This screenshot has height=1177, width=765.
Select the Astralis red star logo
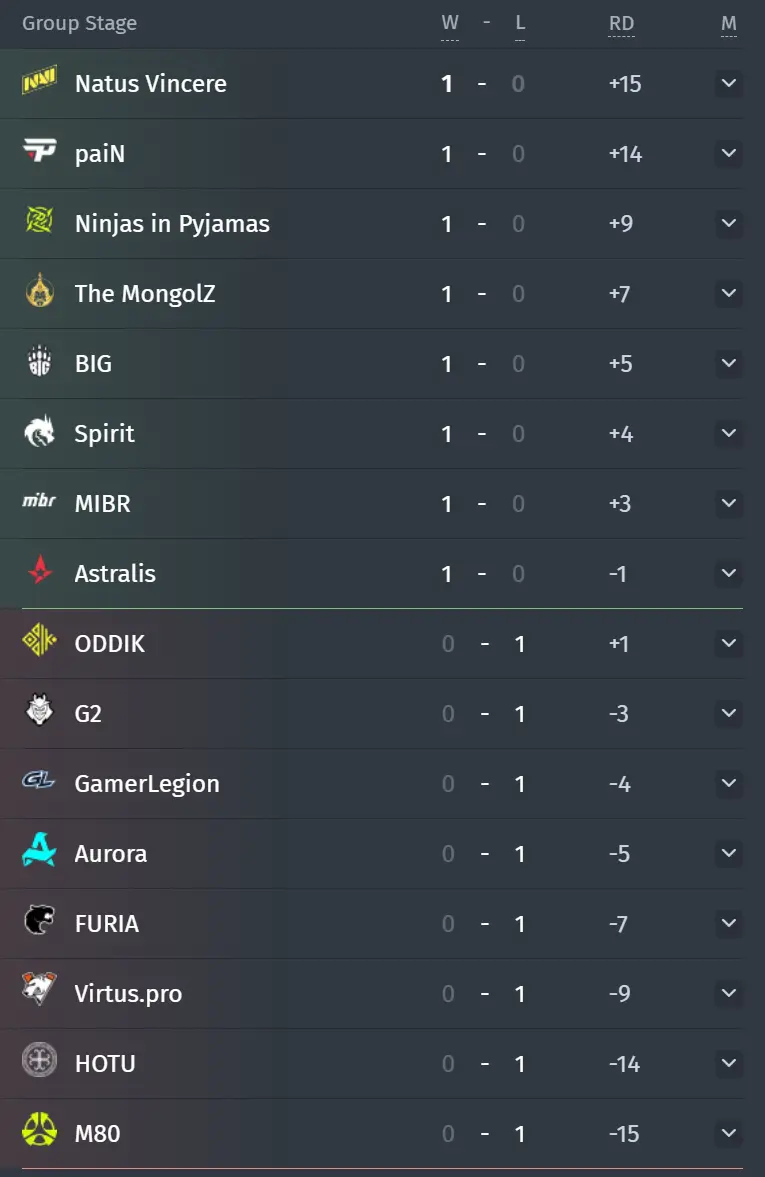click(40, 570)
